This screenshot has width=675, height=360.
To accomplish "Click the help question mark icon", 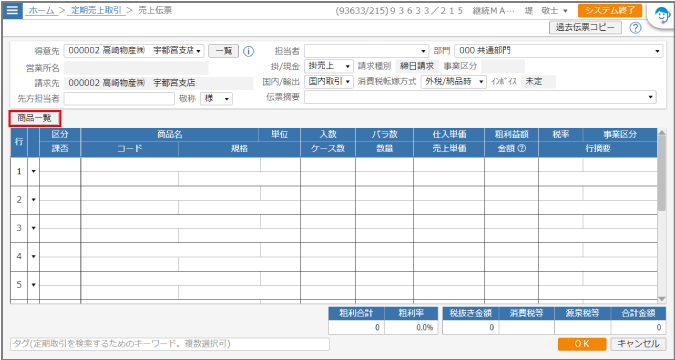I will [x=635, y=28].
